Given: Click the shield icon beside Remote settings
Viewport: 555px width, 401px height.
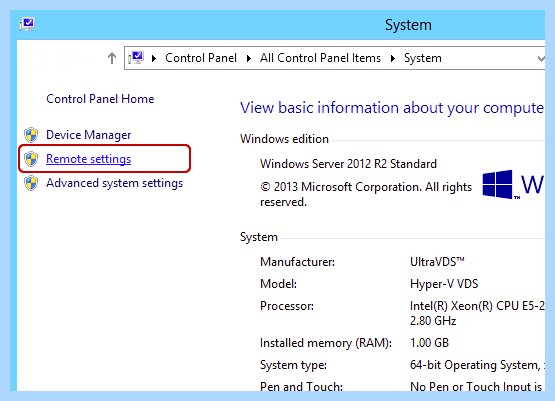Looking at the screenshot, I should (x=31, y=159).
